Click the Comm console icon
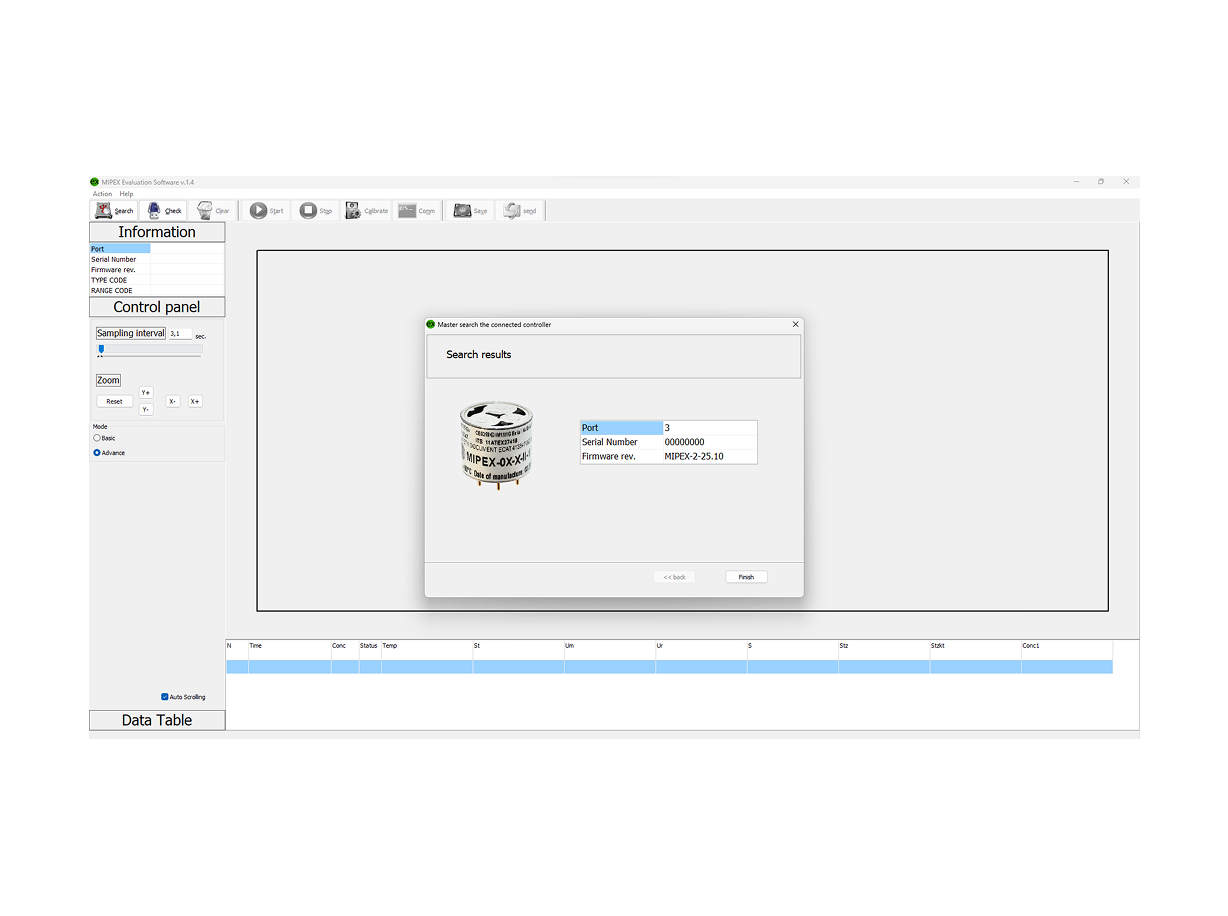Screen dimensions: 1228x916 407,211
